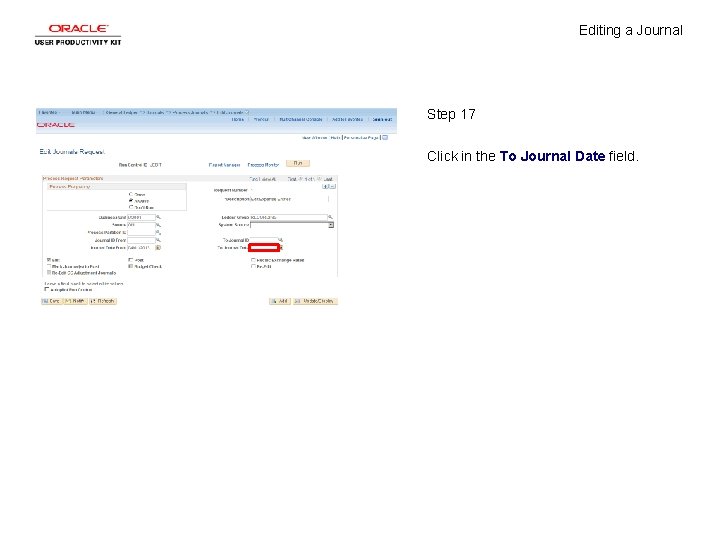Select the Once process frequency option
This screenshot has width=720, height=540.
coord(131,194)
